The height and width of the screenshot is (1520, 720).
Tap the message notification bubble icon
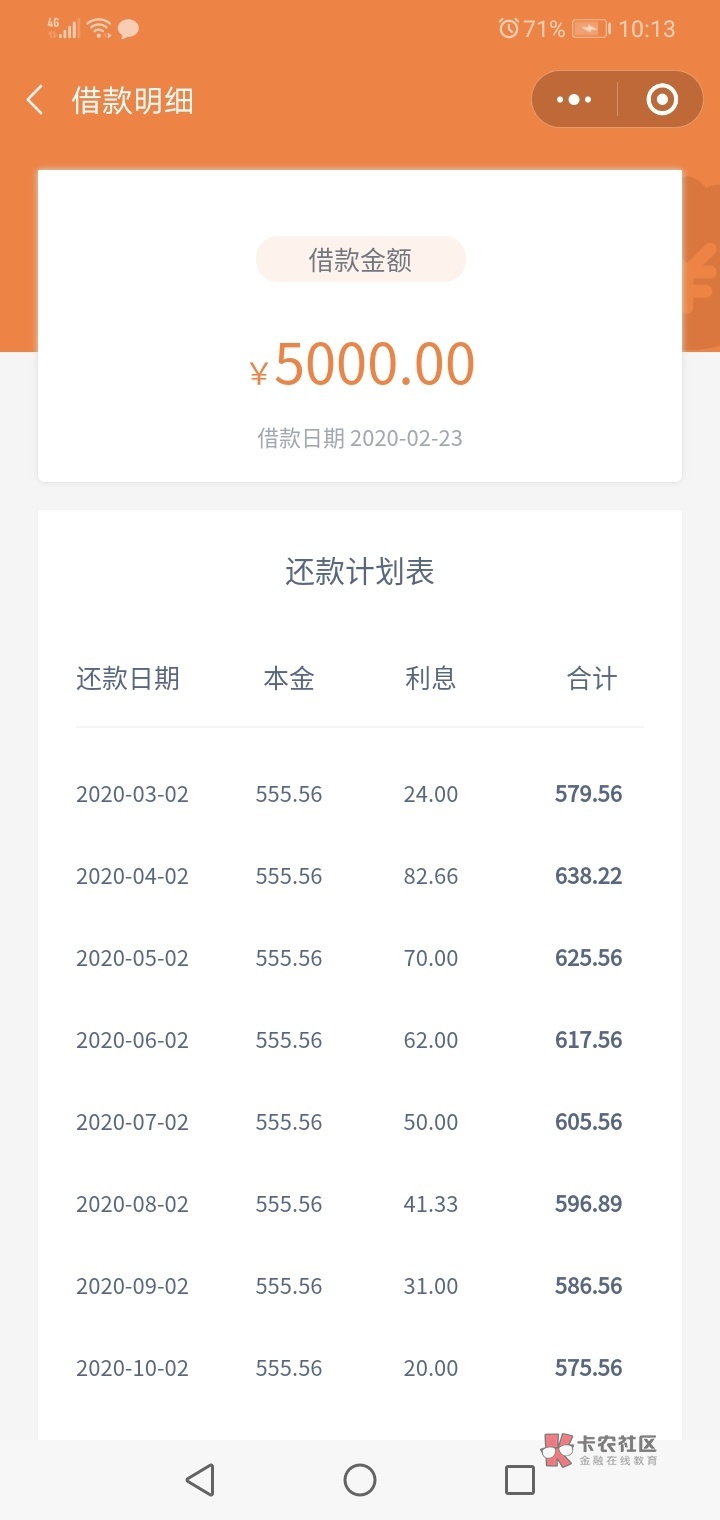click(x=128, y=29)
